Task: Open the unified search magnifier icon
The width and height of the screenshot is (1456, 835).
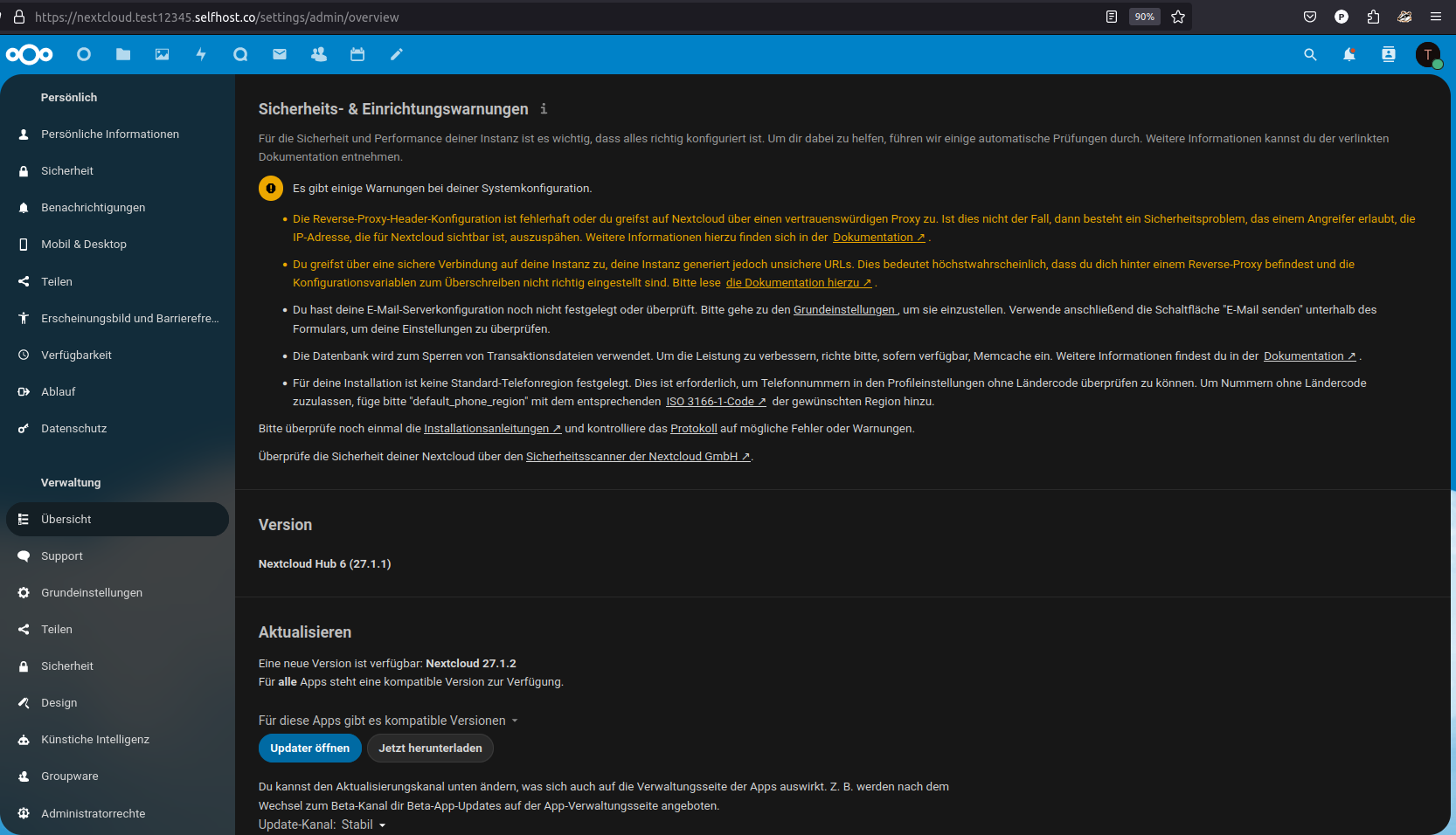Action: pyautogui.click(x=1310, y=54)
